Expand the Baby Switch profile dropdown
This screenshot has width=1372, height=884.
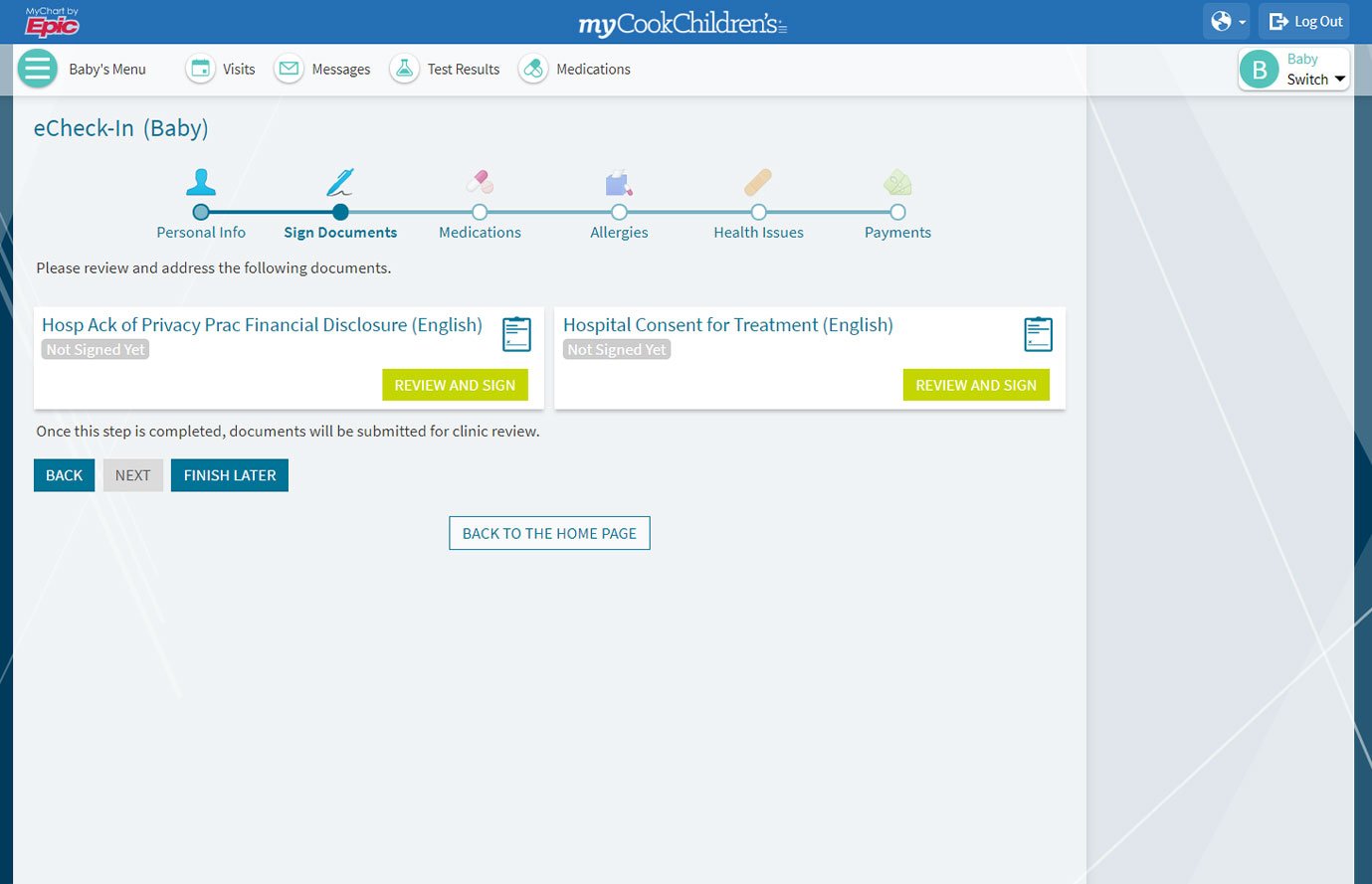(x=1294, y=70)
